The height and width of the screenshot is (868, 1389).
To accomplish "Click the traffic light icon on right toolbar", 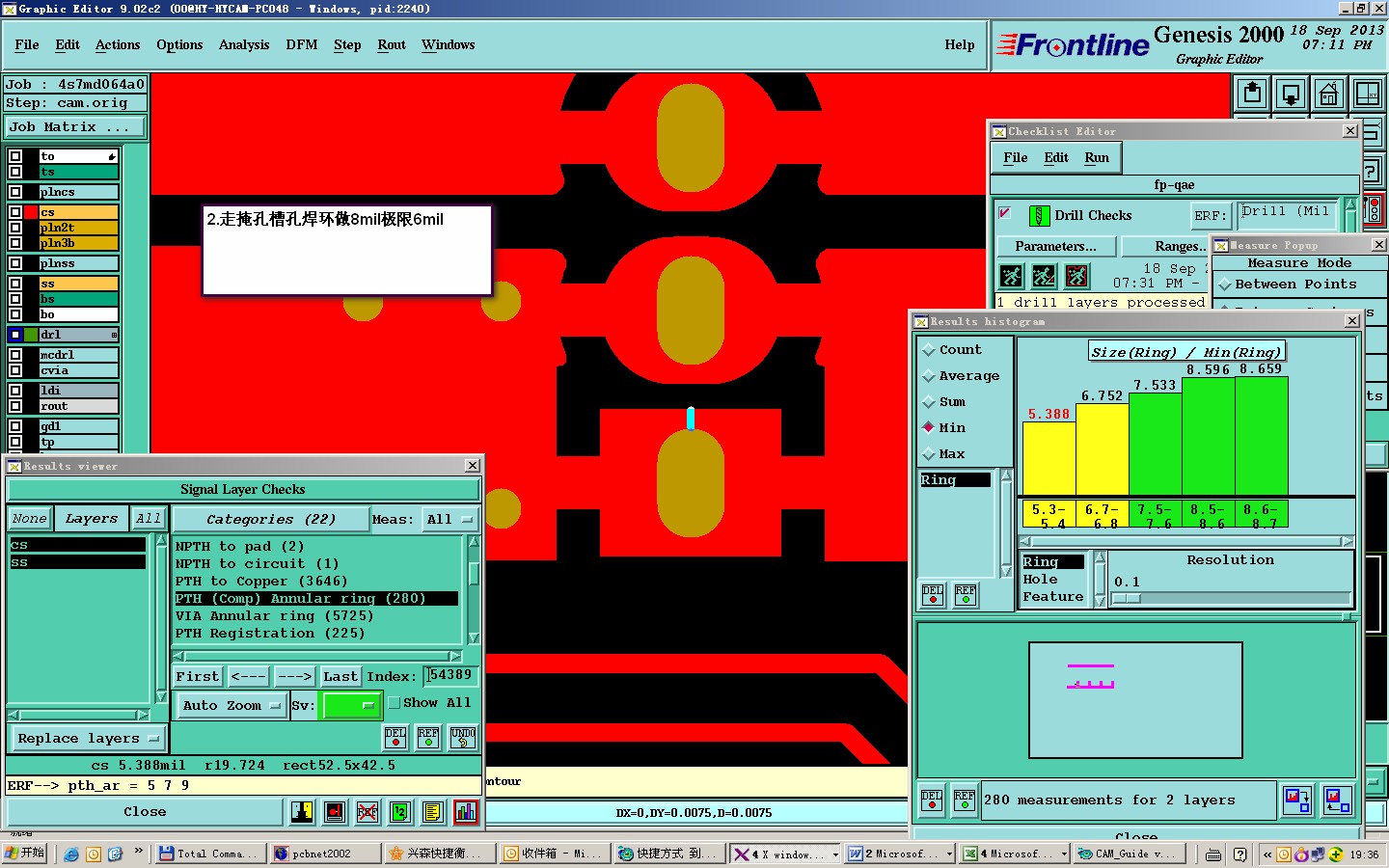I will (x=1375, y=208).
